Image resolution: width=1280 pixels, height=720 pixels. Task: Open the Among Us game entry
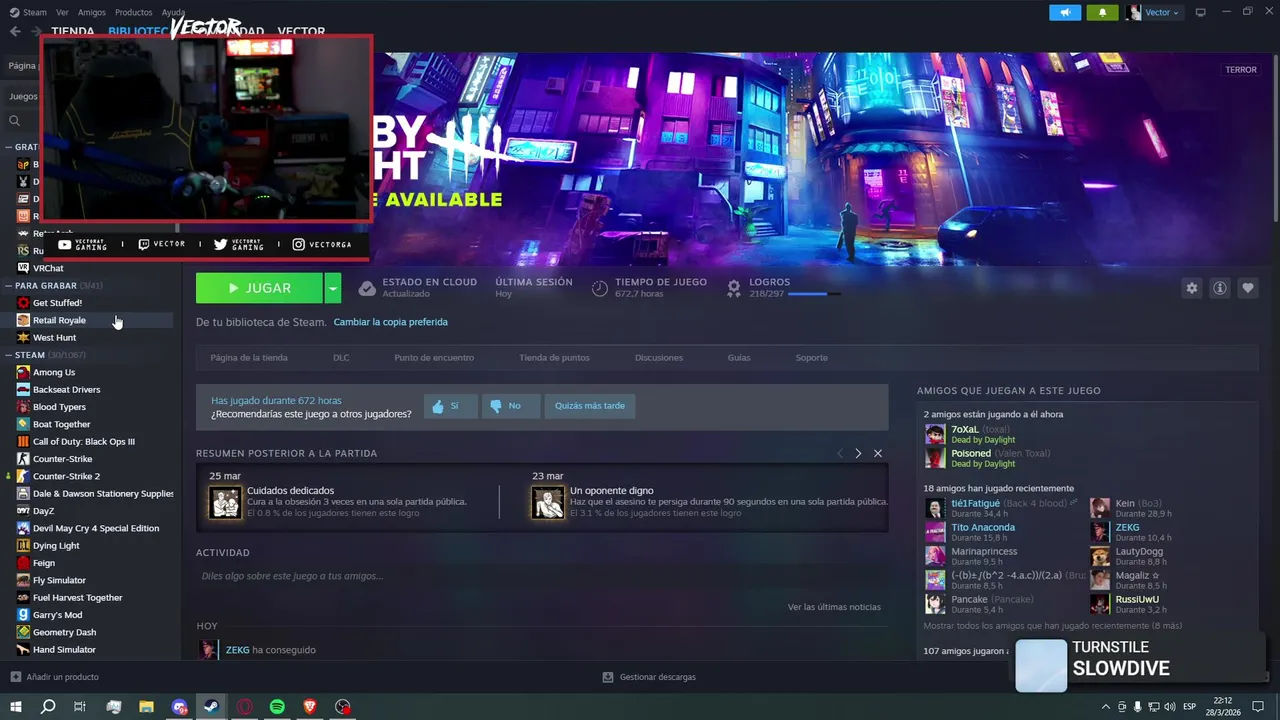coord(54,372)
